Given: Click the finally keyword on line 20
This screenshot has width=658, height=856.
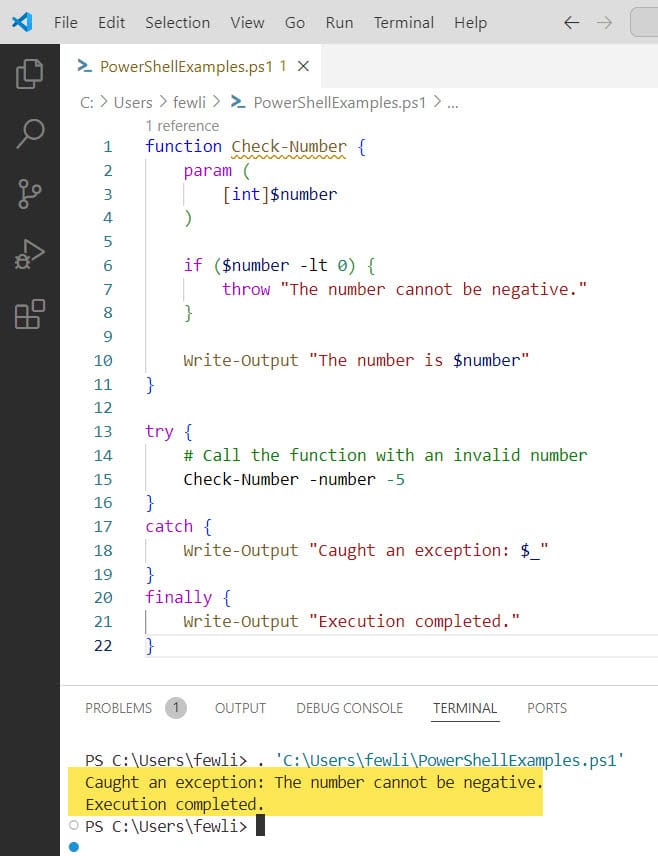Looking at the screenshot, I should coord(179,597).
